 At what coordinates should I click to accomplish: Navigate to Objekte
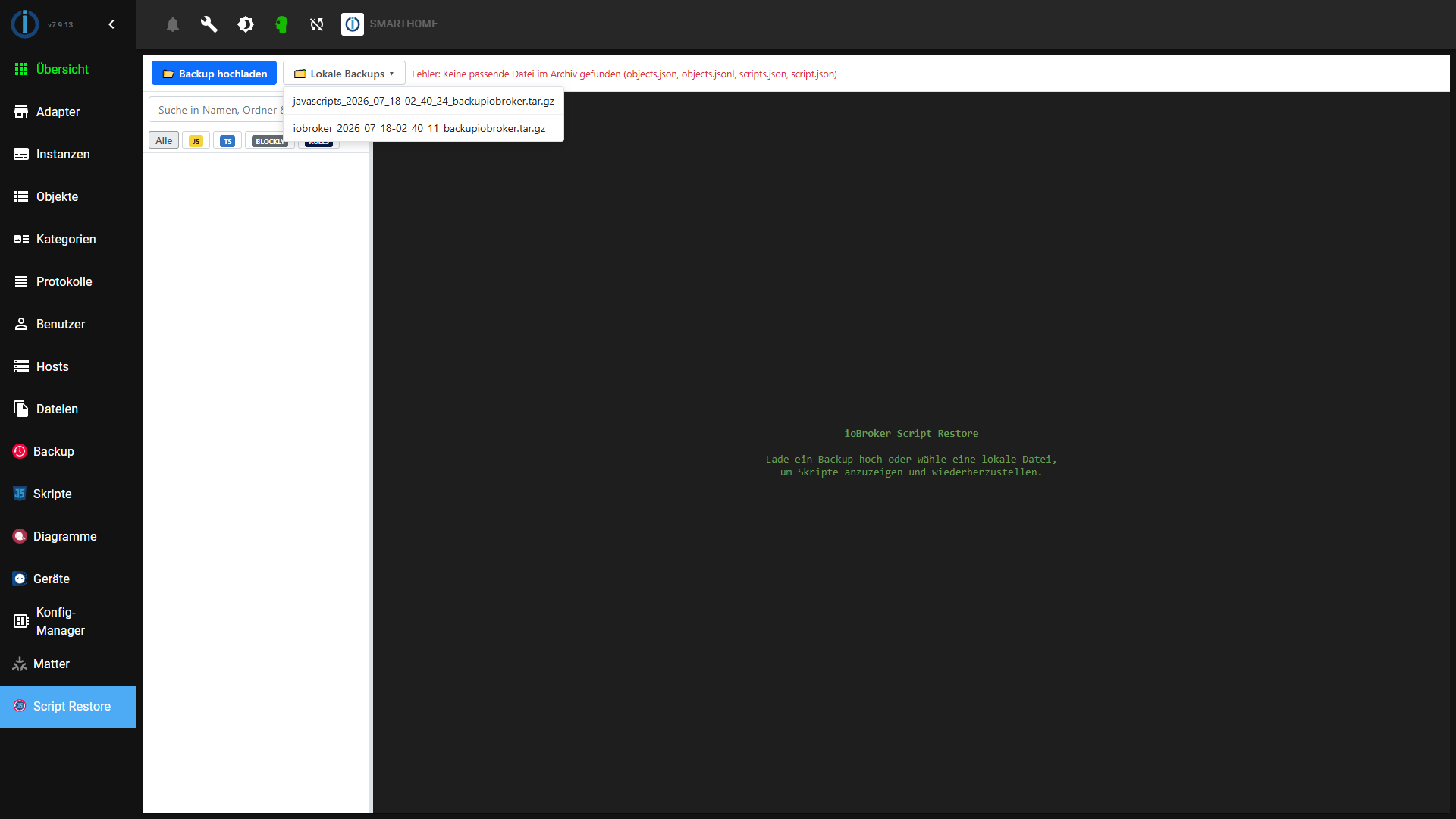[68, 196]
